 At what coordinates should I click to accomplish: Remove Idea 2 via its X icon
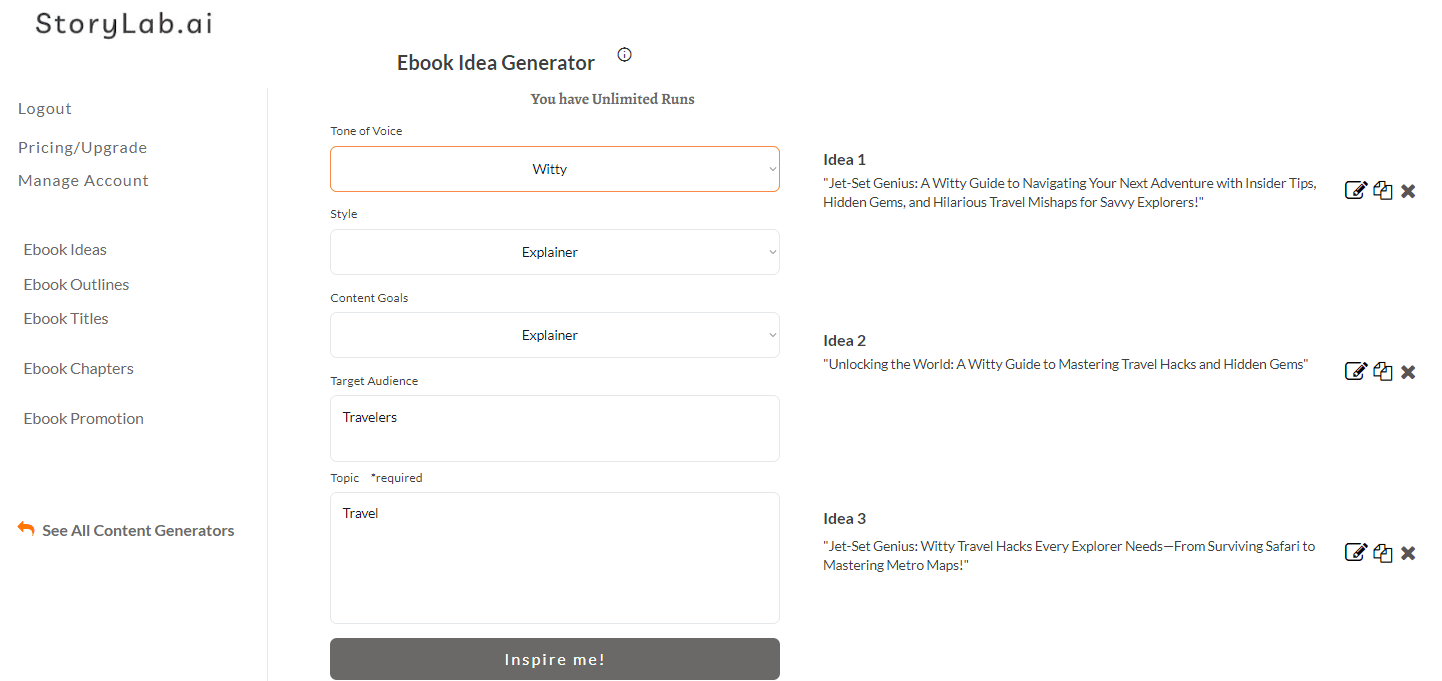coord(1408,371)
